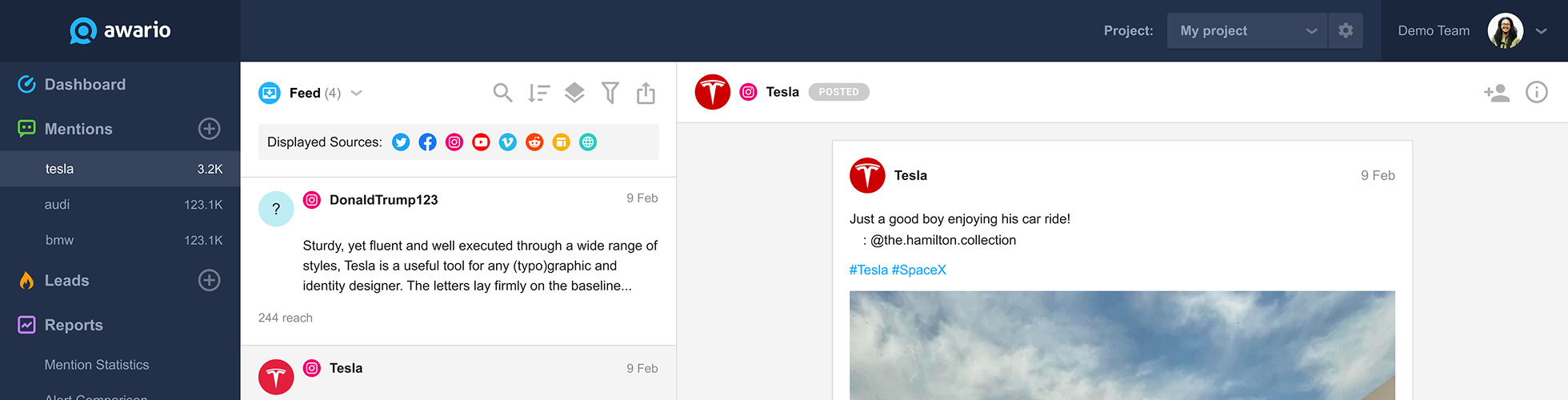Expand the Feed dropdown chevron
Viewport: 1568px width, 400px height.
click(357, 93)
